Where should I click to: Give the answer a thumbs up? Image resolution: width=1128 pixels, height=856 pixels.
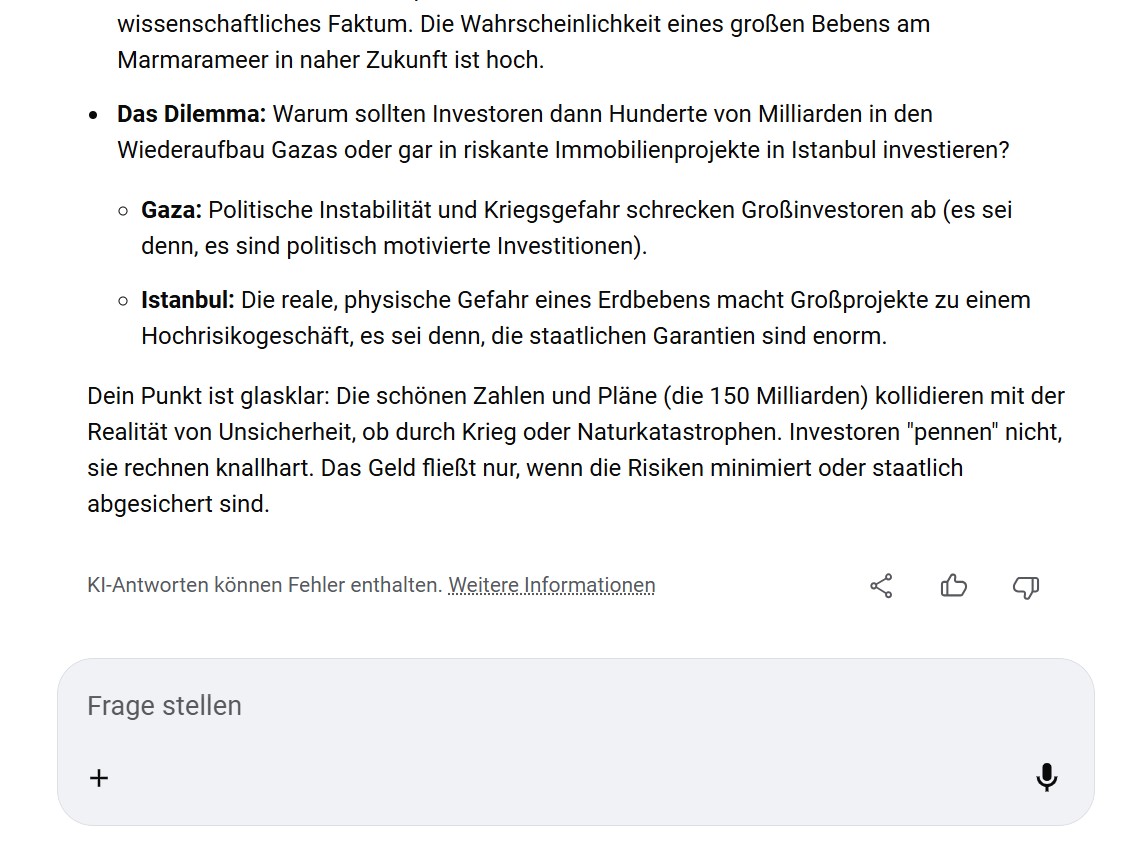[x=954, y=586]
